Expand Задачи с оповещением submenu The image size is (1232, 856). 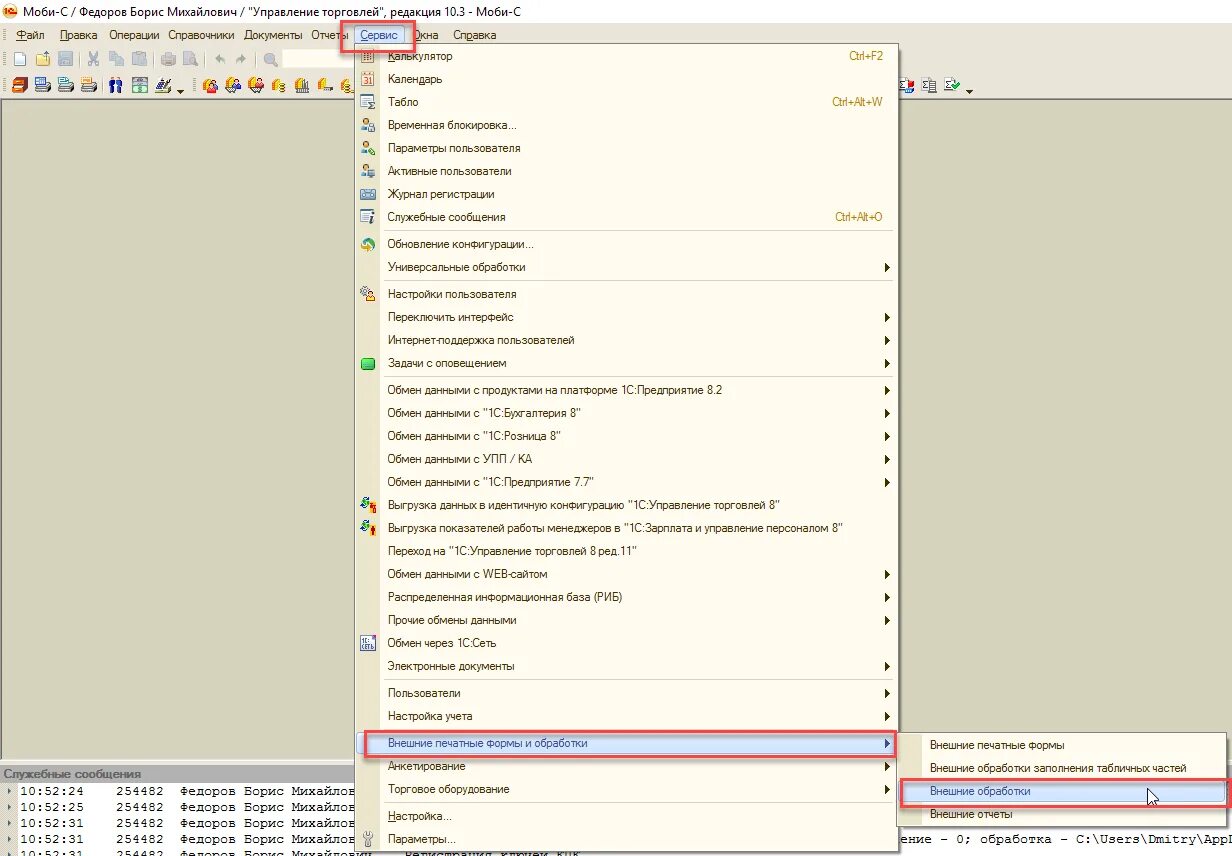coord(628,363)
